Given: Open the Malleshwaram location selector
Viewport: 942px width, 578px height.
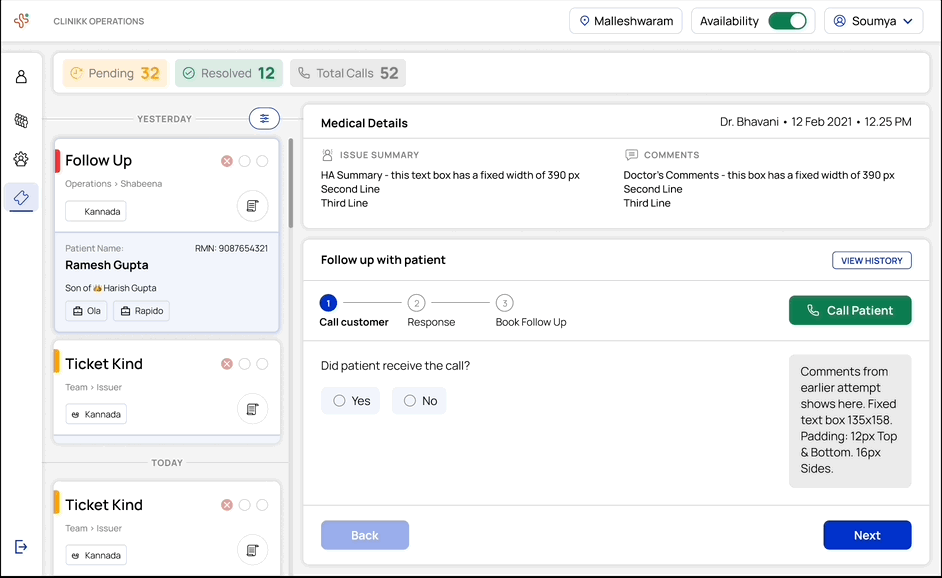Looking at the screenshot, I should pyautogui.click(x=625, y=21).
